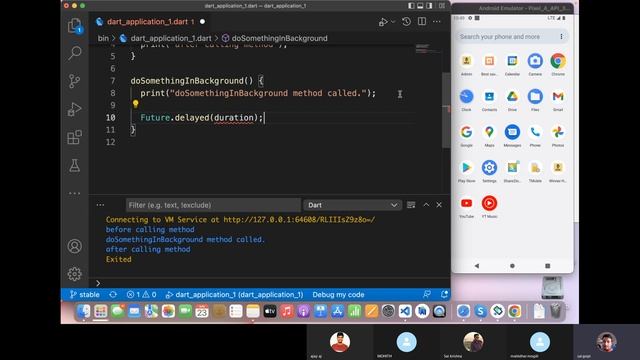Open the Trash in the Dock
This screenshot has width=640, height=360.
(x=555, y=311)
